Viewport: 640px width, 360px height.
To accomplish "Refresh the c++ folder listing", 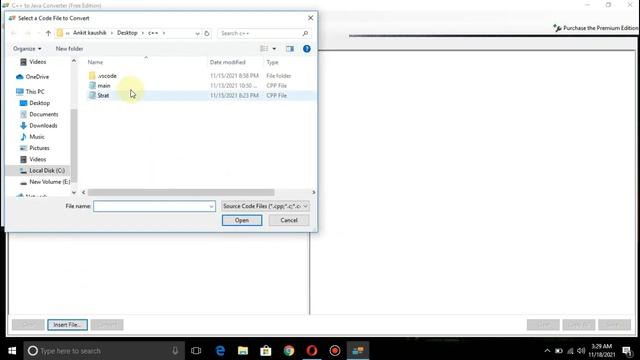I will pyautogui.click(x=207, y=33).
